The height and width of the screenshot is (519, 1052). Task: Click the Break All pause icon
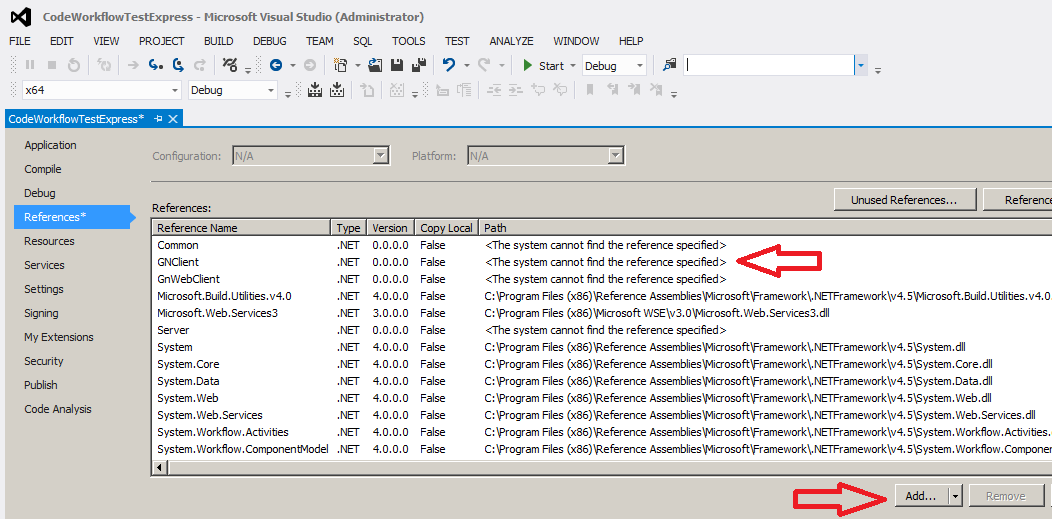[x=30, y=65]
